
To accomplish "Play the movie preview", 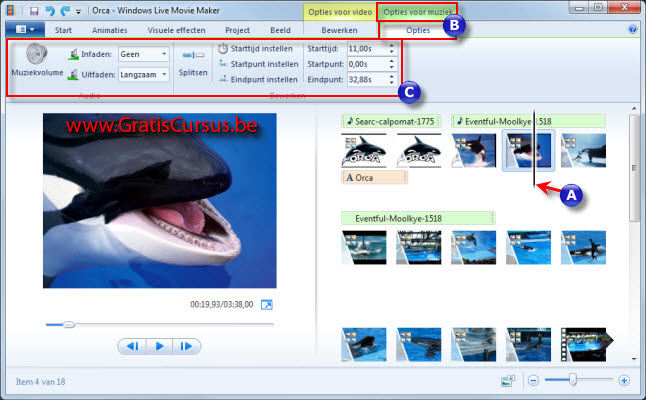I will (x=159, y=346).
